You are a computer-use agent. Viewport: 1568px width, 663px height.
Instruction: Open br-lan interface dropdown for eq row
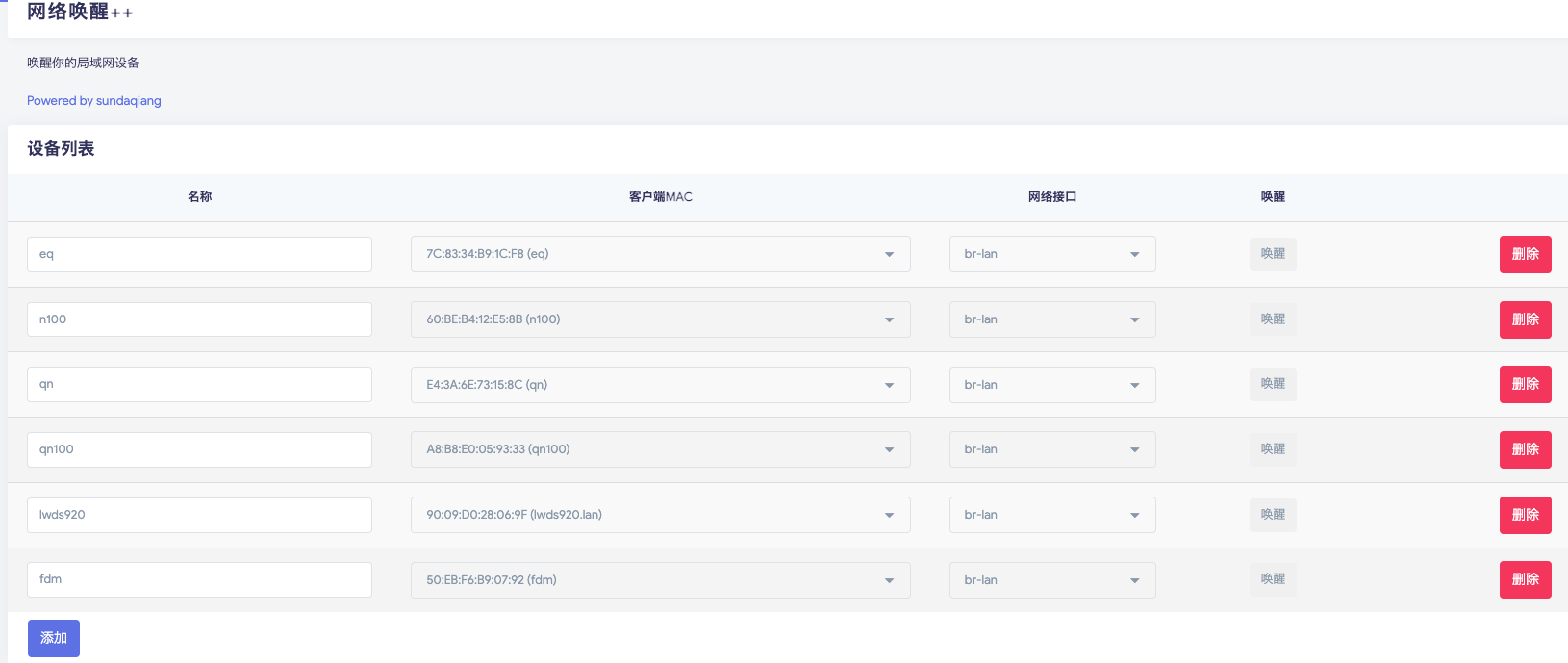coord(1051,254)
